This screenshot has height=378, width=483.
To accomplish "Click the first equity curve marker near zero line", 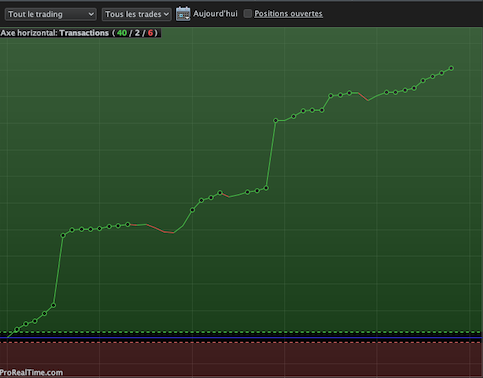I will point(17,329).
